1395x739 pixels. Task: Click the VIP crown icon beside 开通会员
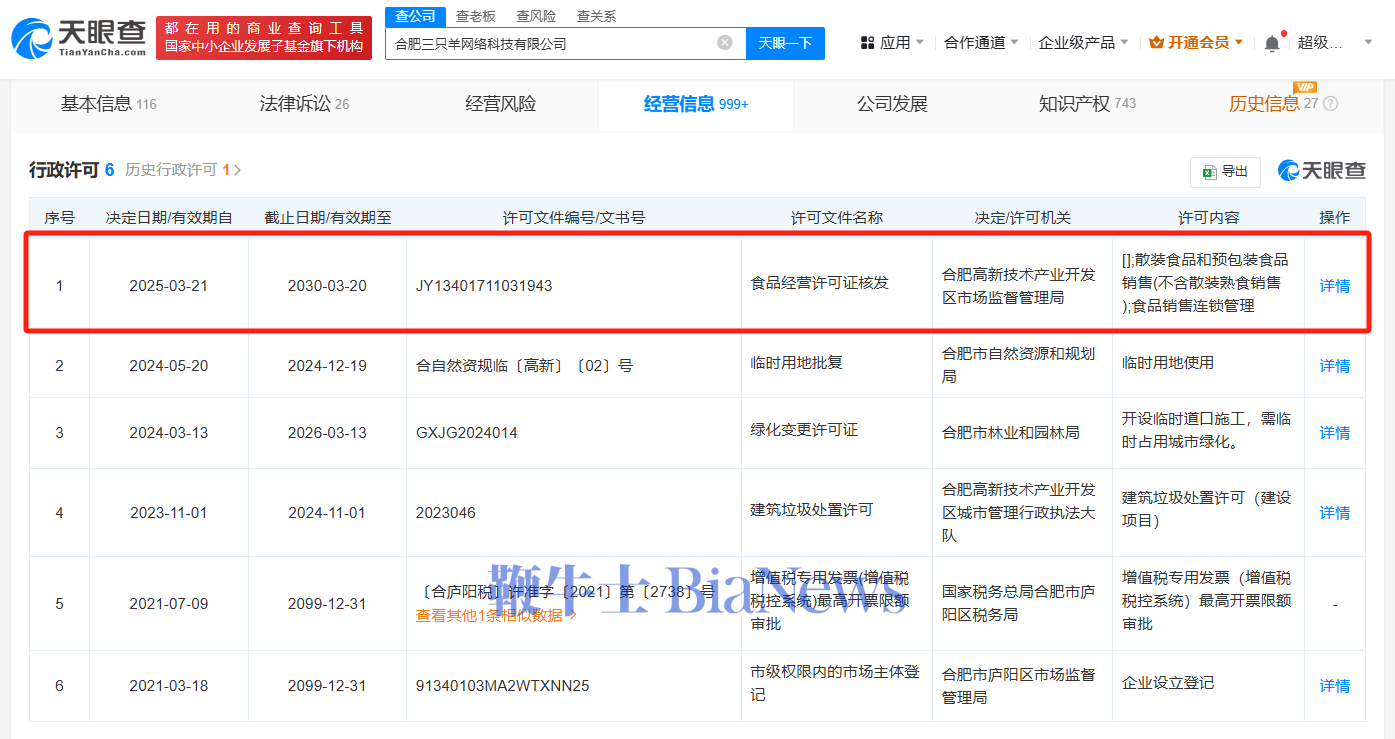tap(1156, 43)
